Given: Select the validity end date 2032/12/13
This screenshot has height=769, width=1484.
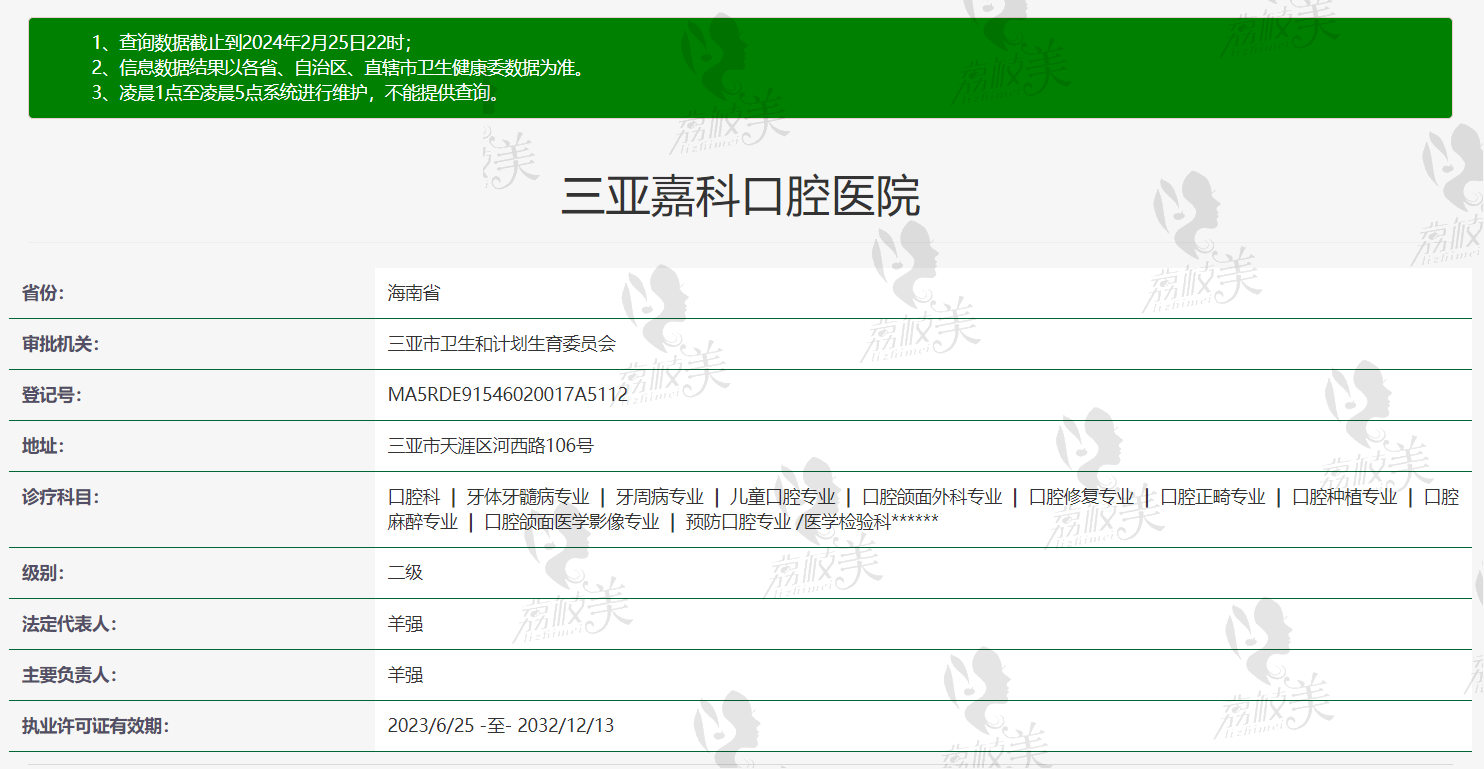Looking at the screenshot, I should (565, 726).
